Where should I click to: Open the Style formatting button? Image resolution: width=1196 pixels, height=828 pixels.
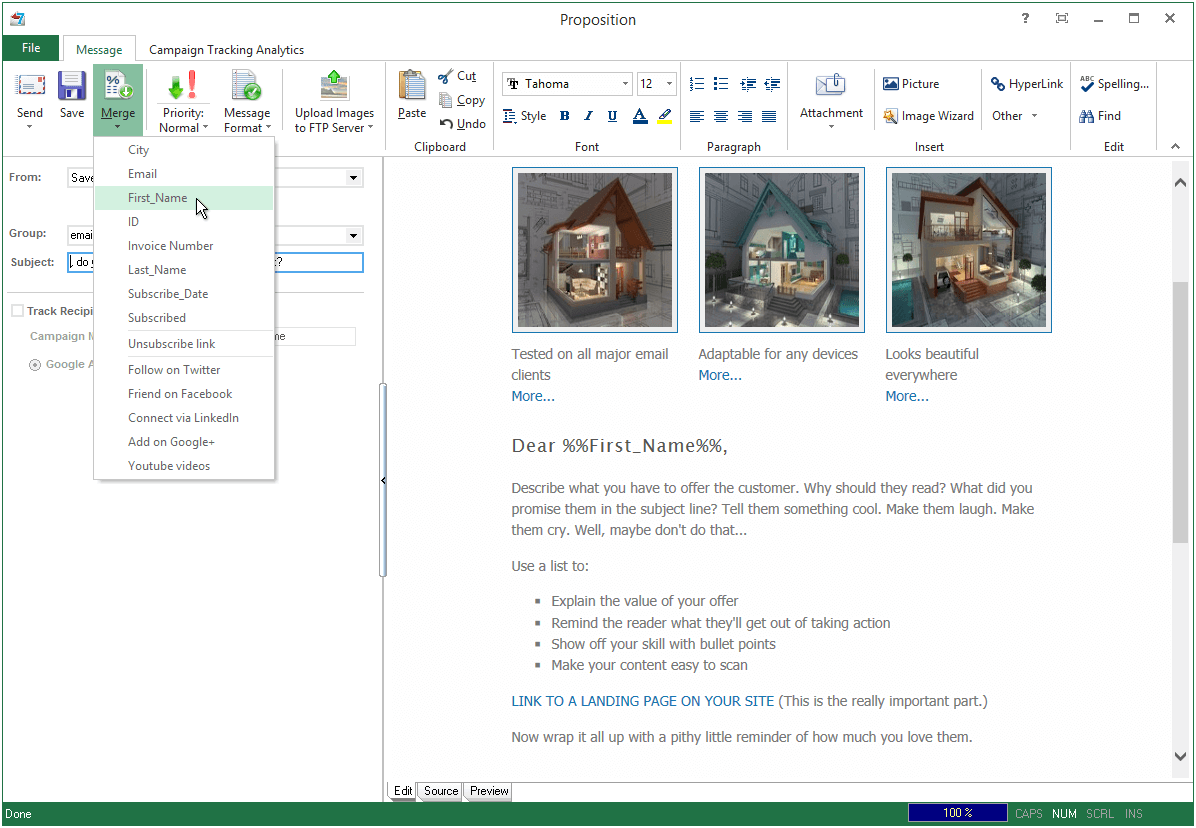(x=525, y=116)
